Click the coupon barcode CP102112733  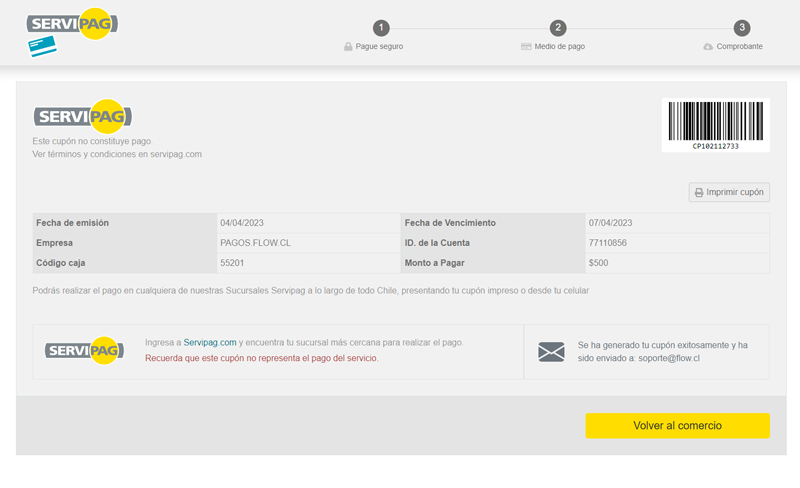pos(715,125)
